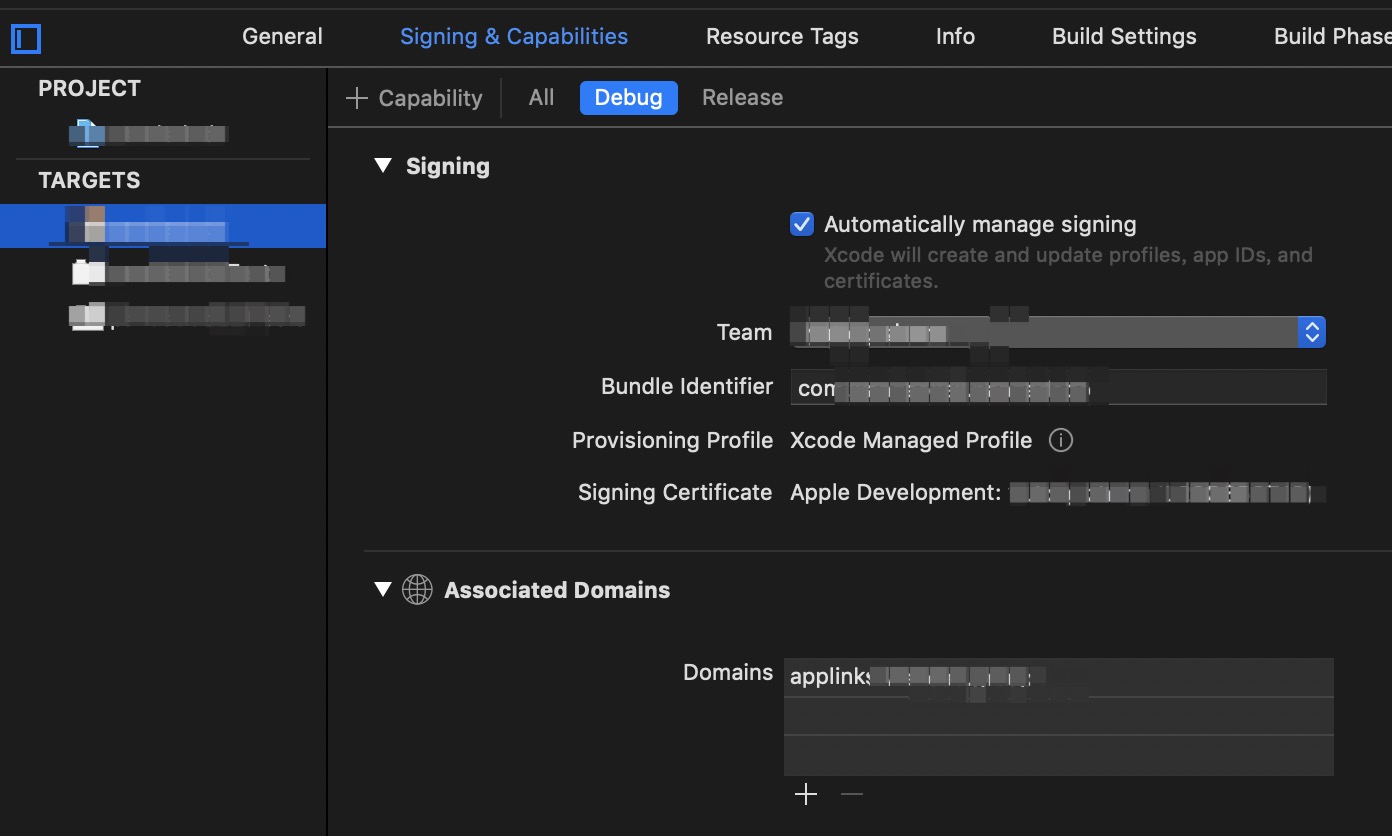Viewport: 1392px width, 836px height.
Task: Uncheck Automatically manage signing
Action: pos(802,224)
